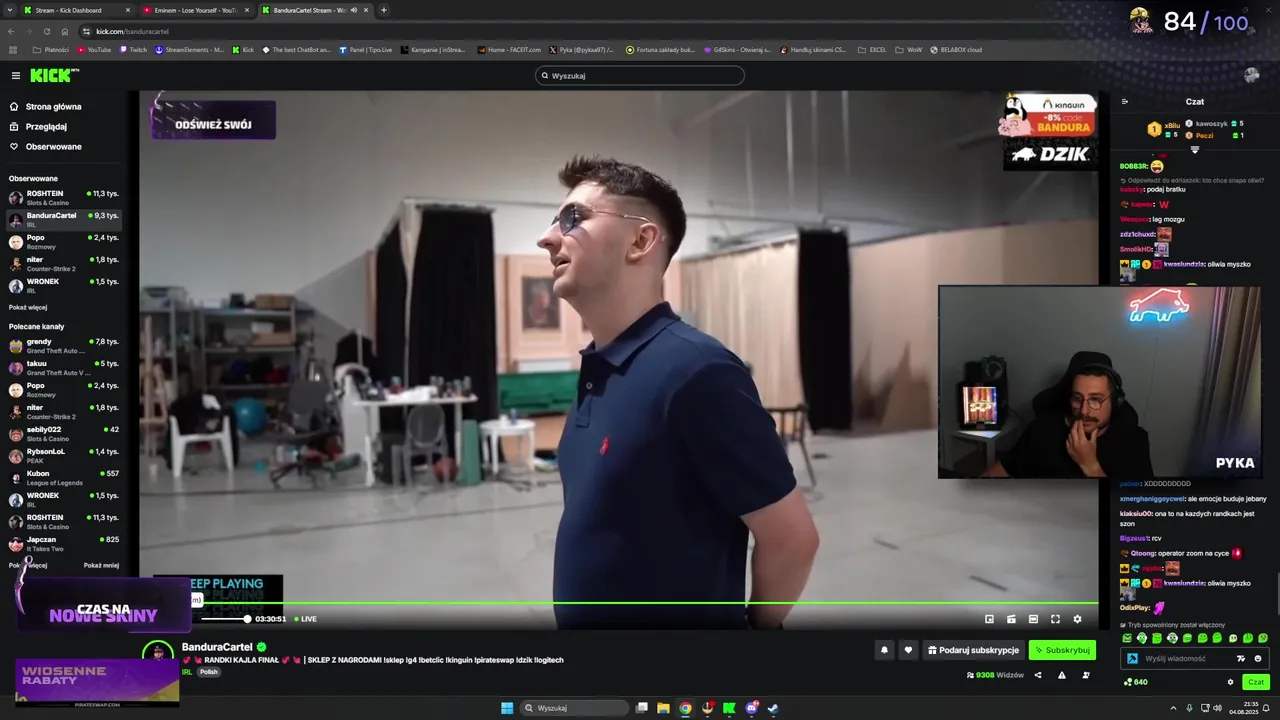
Task: Open channel points 640 balance
Action: click(x=1135, y=682)
